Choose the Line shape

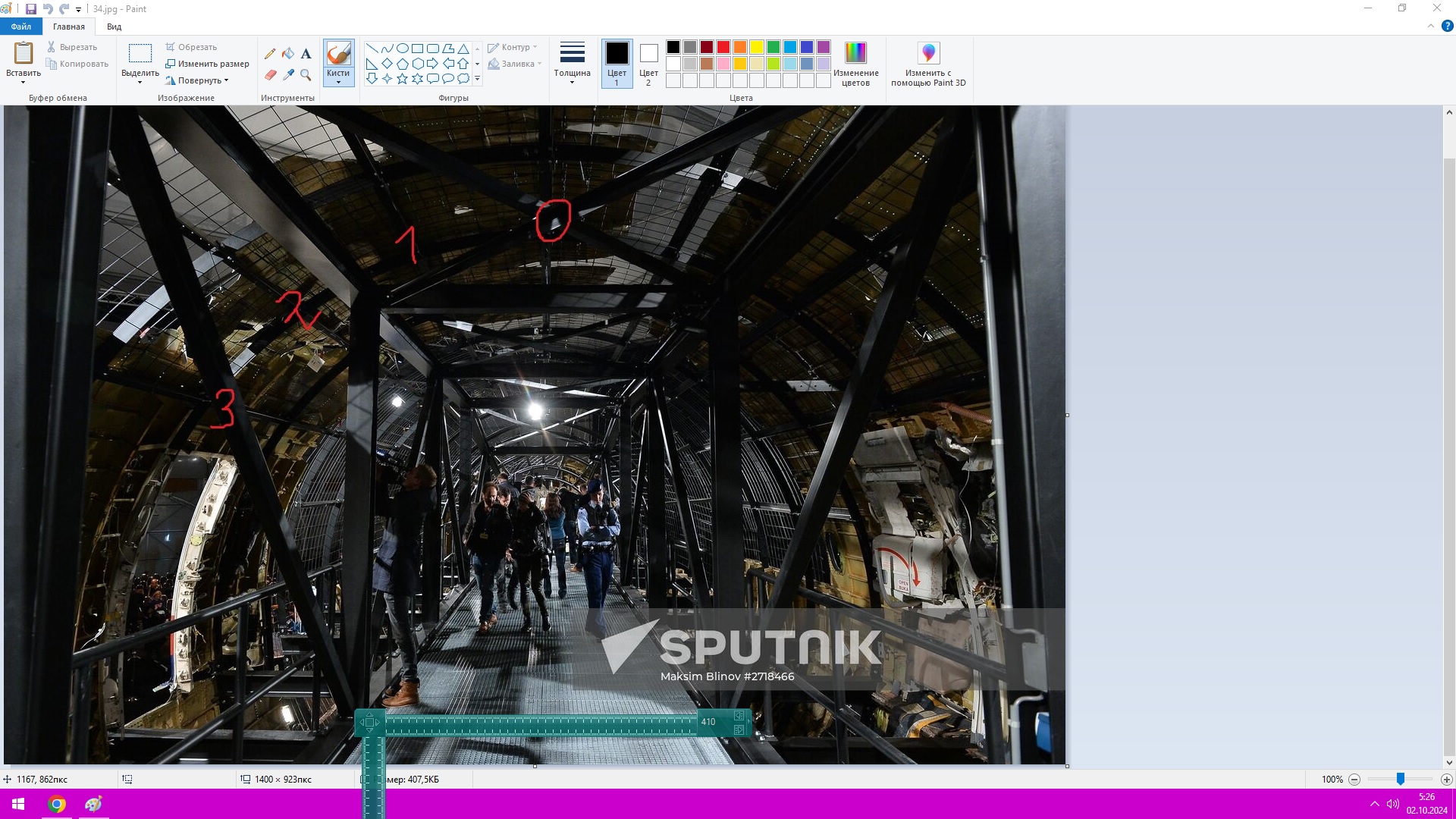(x=372, y=49)
